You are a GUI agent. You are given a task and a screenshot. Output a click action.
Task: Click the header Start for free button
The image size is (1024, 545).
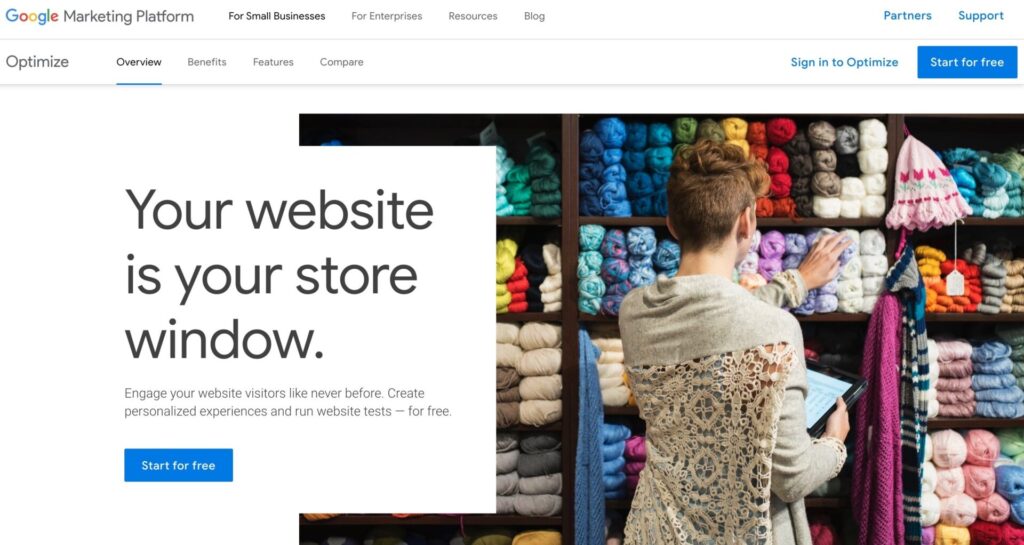click(967, 62)
